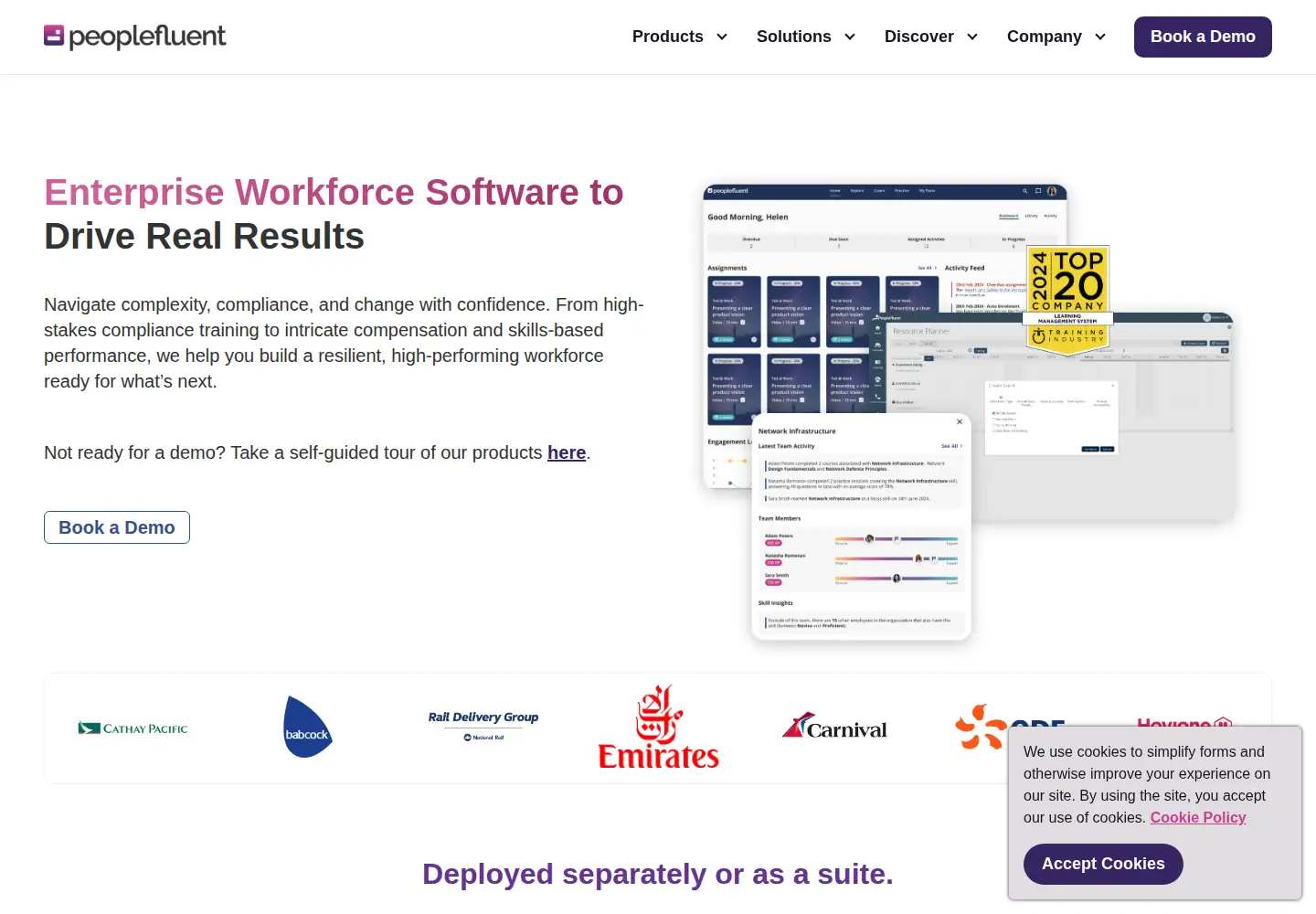Click 'Drive Real Results' heading text

[x=205, y=237]
